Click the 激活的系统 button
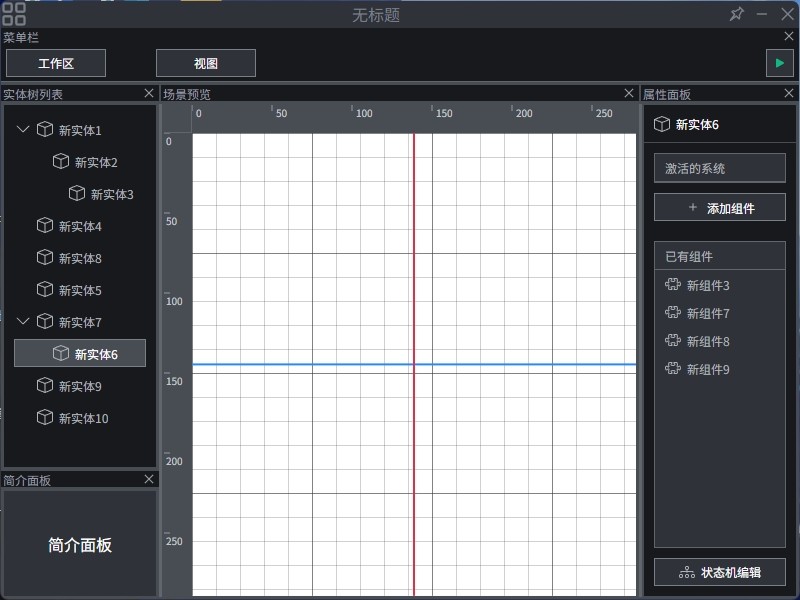Viewport: 800px width, 600px height. (x=719, y=168)
